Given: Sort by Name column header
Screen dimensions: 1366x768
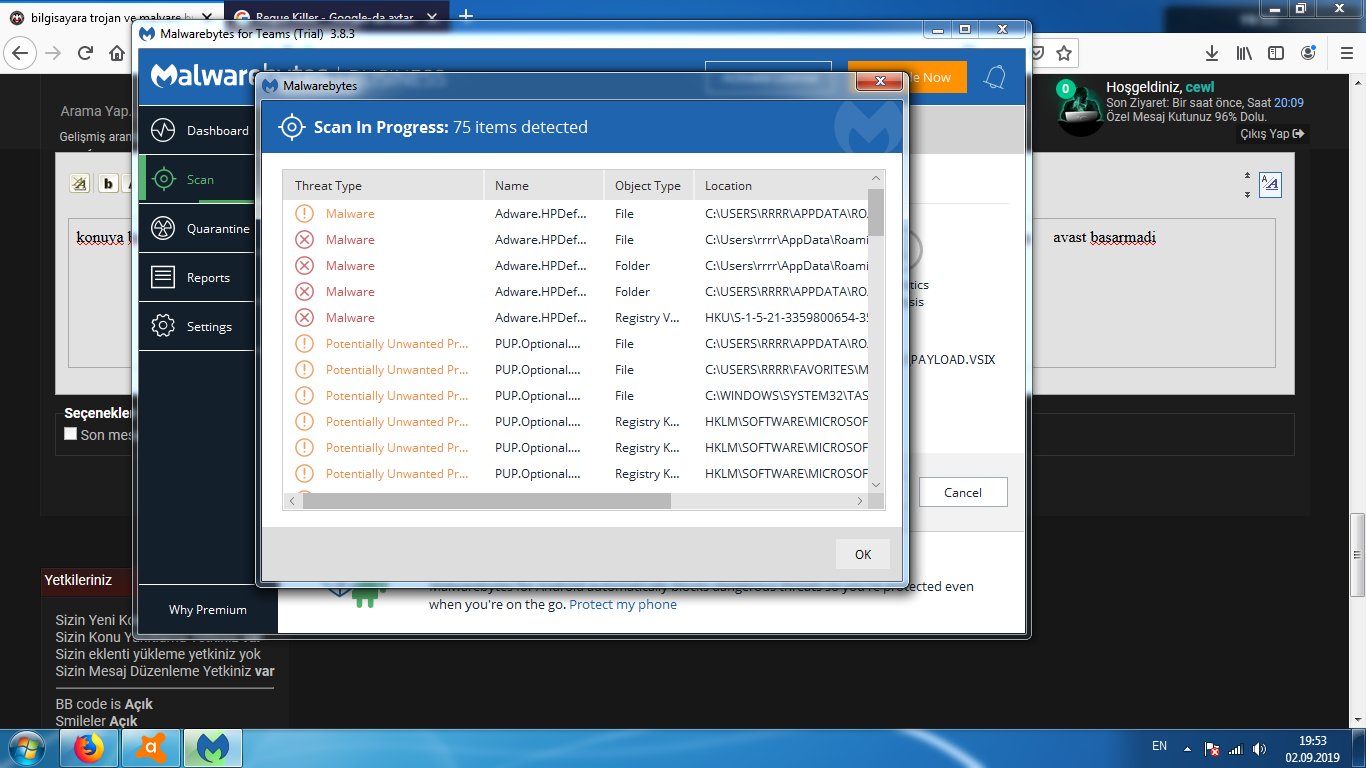Looking at the screenshot, I should [x=544, y=185].
